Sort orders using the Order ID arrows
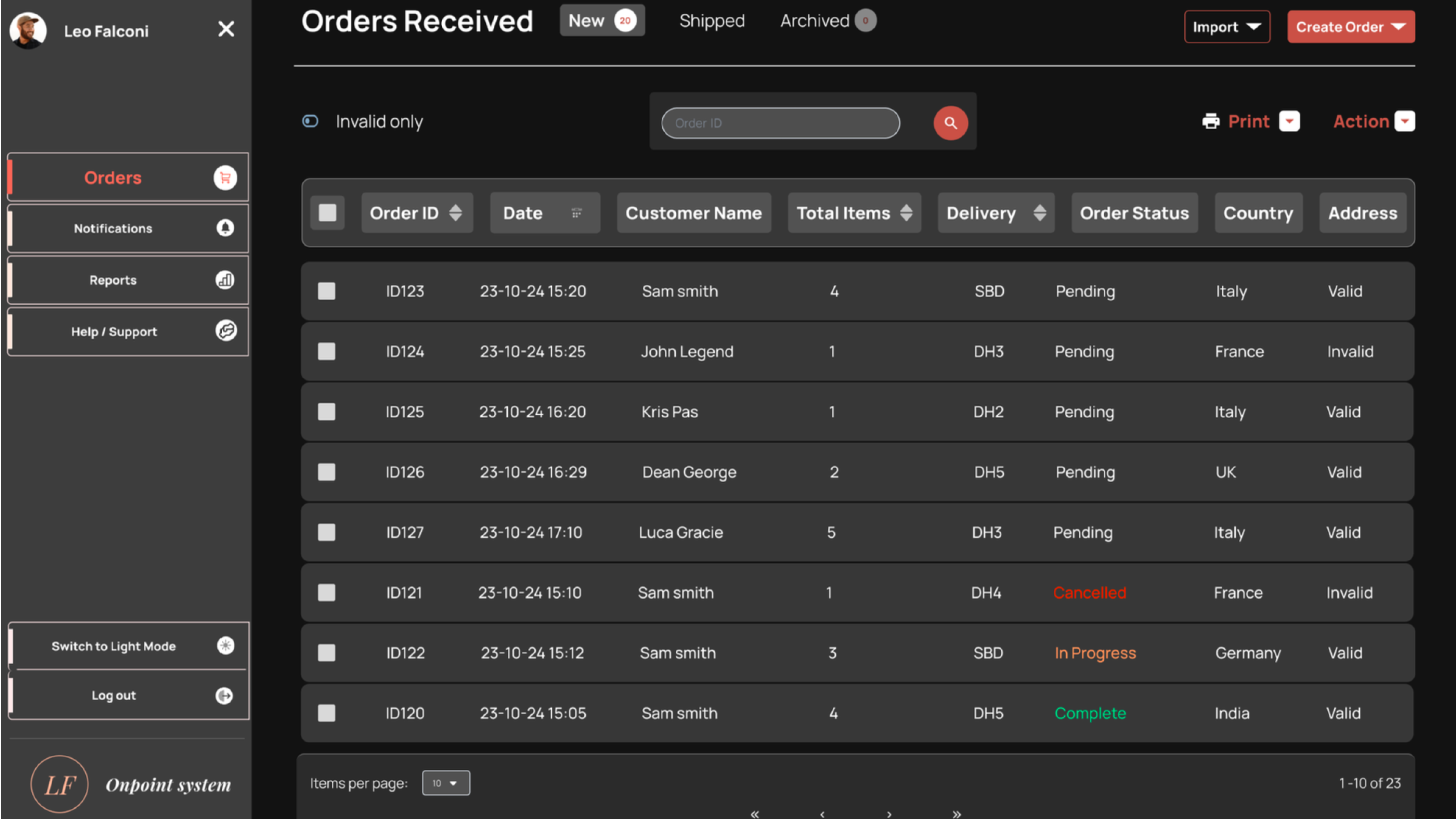Screen dimensions: 1456x819 coord(455,213)
